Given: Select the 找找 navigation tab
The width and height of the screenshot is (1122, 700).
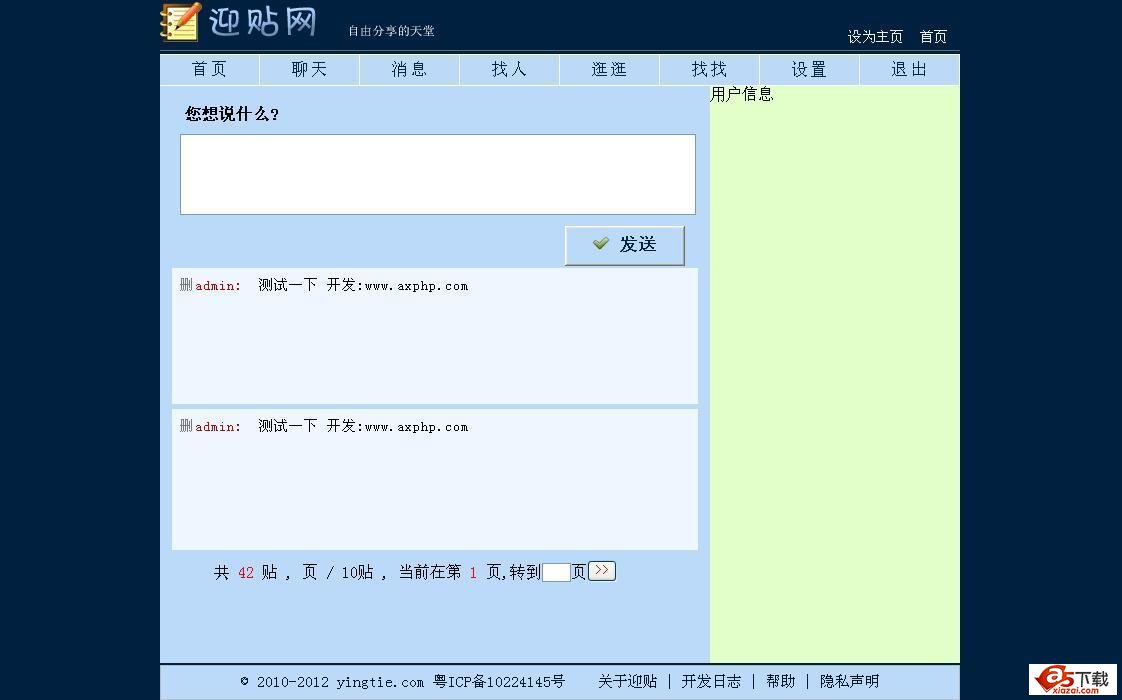Looking at the screenshot, I should click(x=709, y=69).
